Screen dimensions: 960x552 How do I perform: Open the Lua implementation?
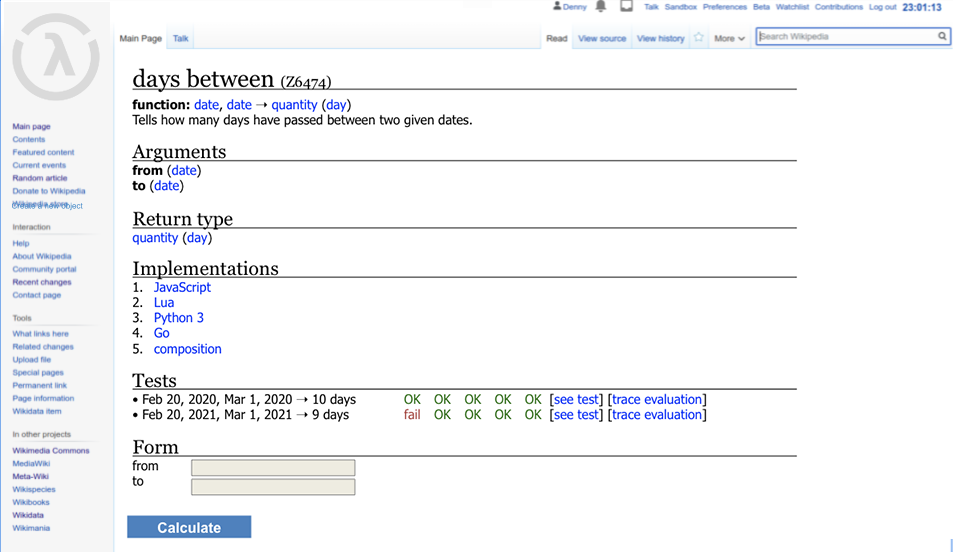[163, 302]
